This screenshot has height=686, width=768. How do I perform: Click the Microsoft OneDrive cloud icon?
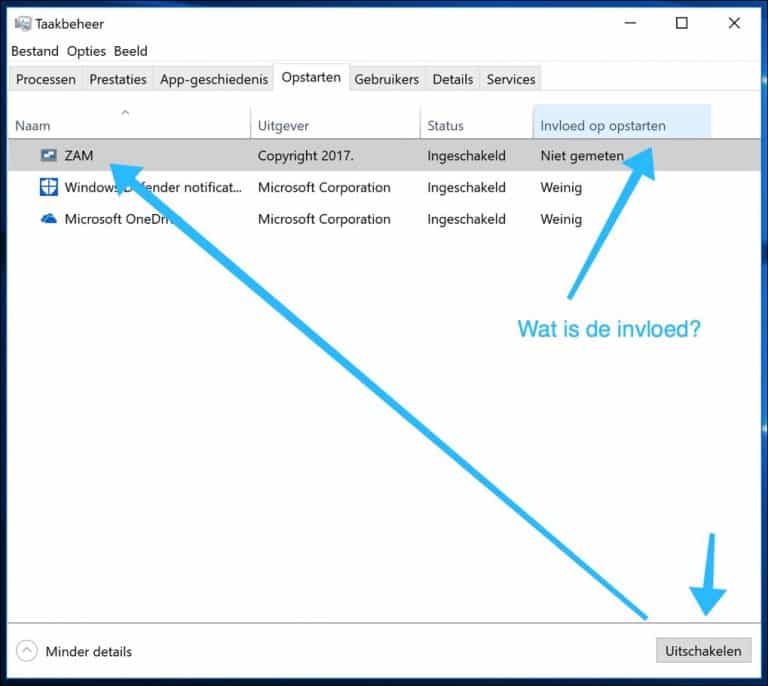(48, 219)
